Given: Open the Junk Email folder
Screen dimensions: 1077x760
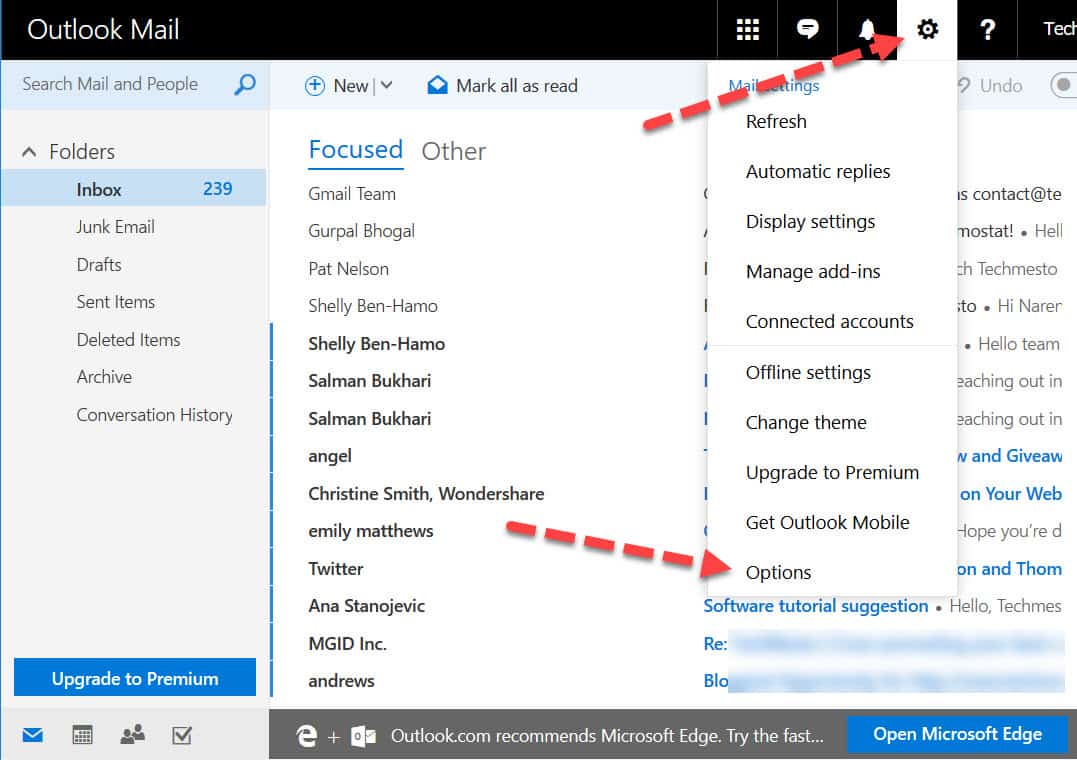Looking at the screenshot, I should click(x=115, y=227).
